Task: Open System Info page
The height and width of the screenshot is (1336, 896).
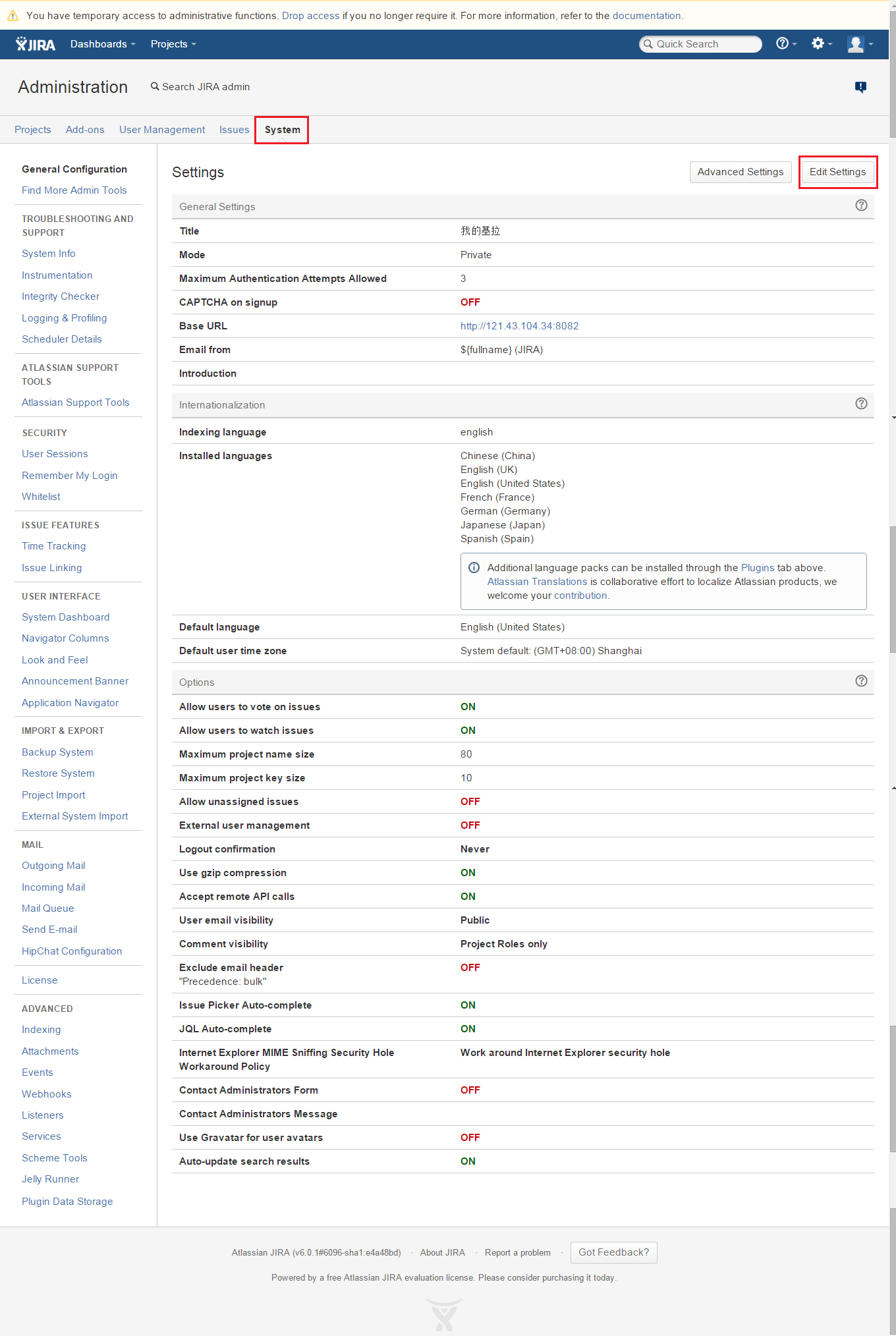Action: click(49, 254)
